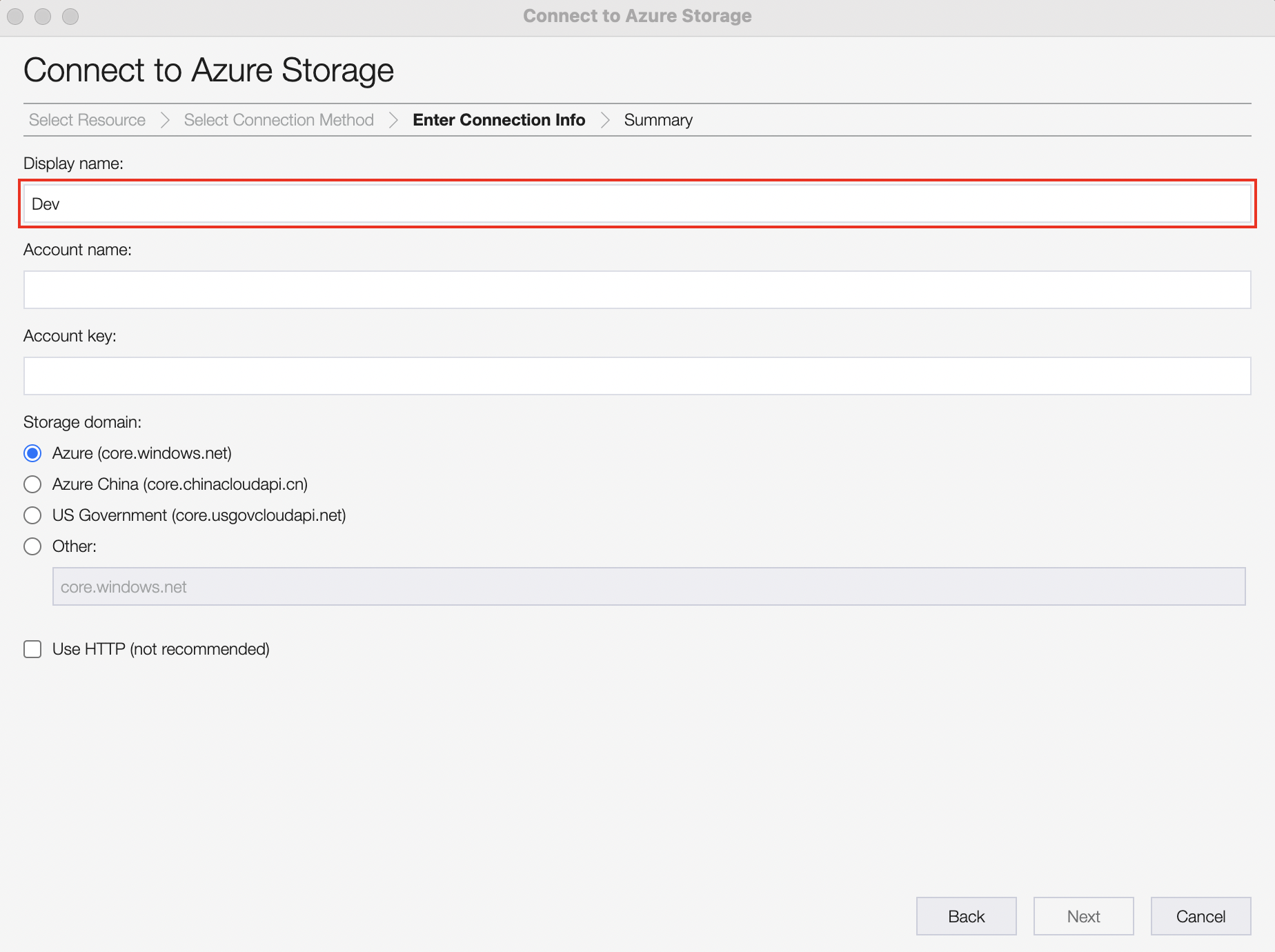
Task: Maximize the dialog via zoom button
Action: click(70, 16)
